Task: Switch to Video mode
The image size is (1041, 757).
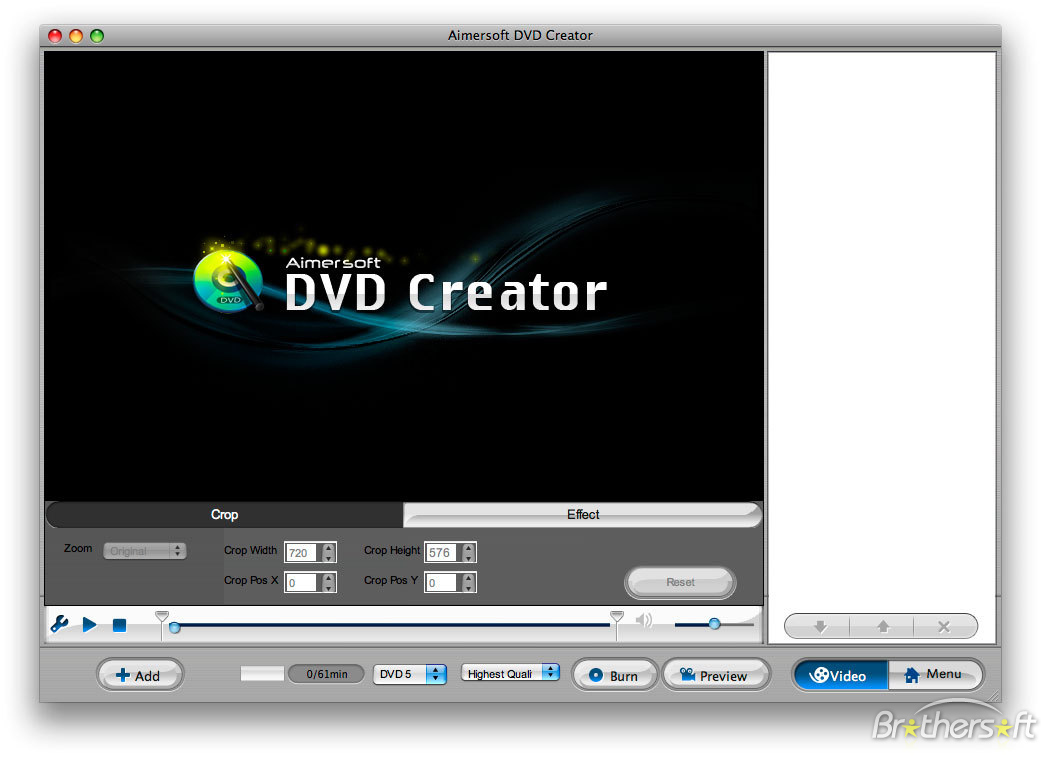Action: 841,675
